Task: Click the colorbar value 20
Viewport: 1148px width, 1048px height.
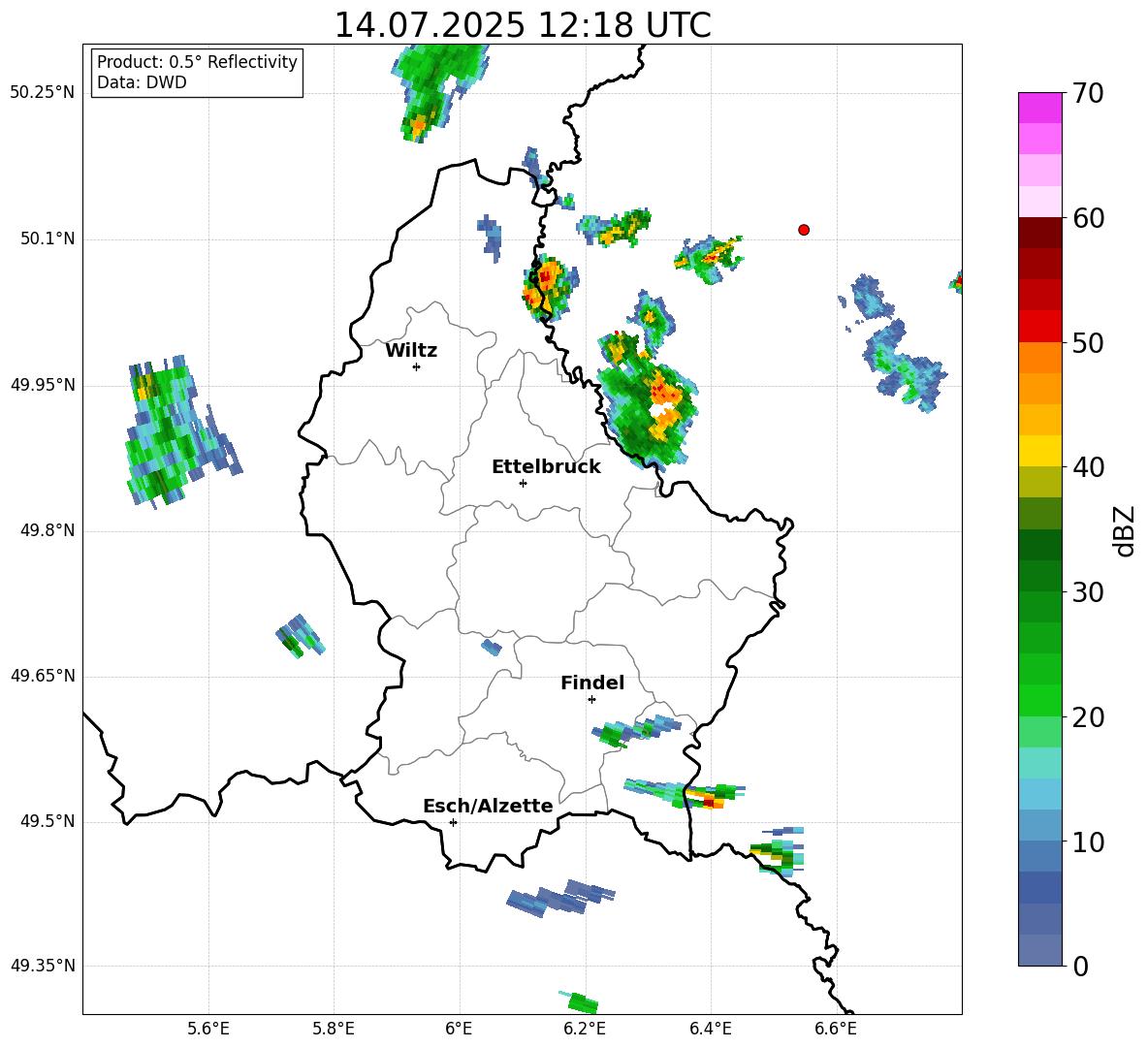Action: click(x=1088, y=717)
